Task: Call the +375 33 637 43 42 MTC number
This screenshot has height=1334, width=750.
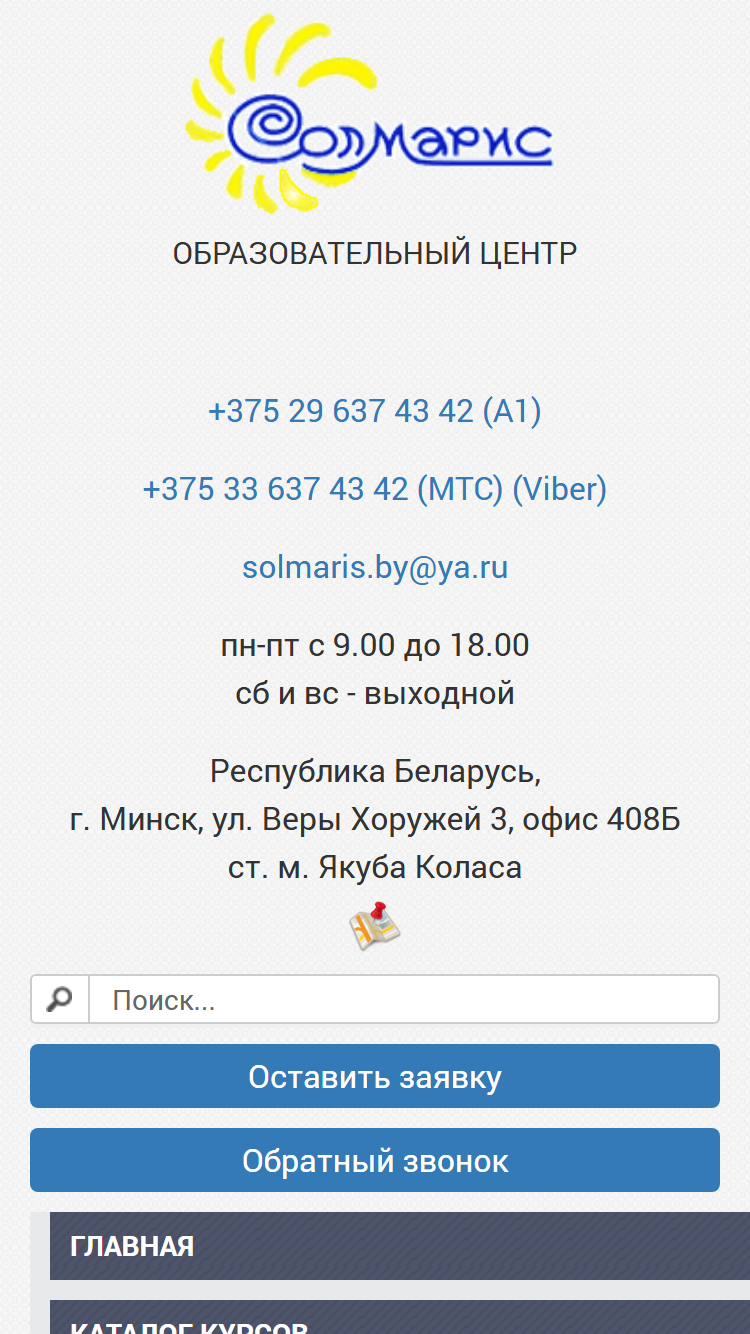Action: pos(323,489)
